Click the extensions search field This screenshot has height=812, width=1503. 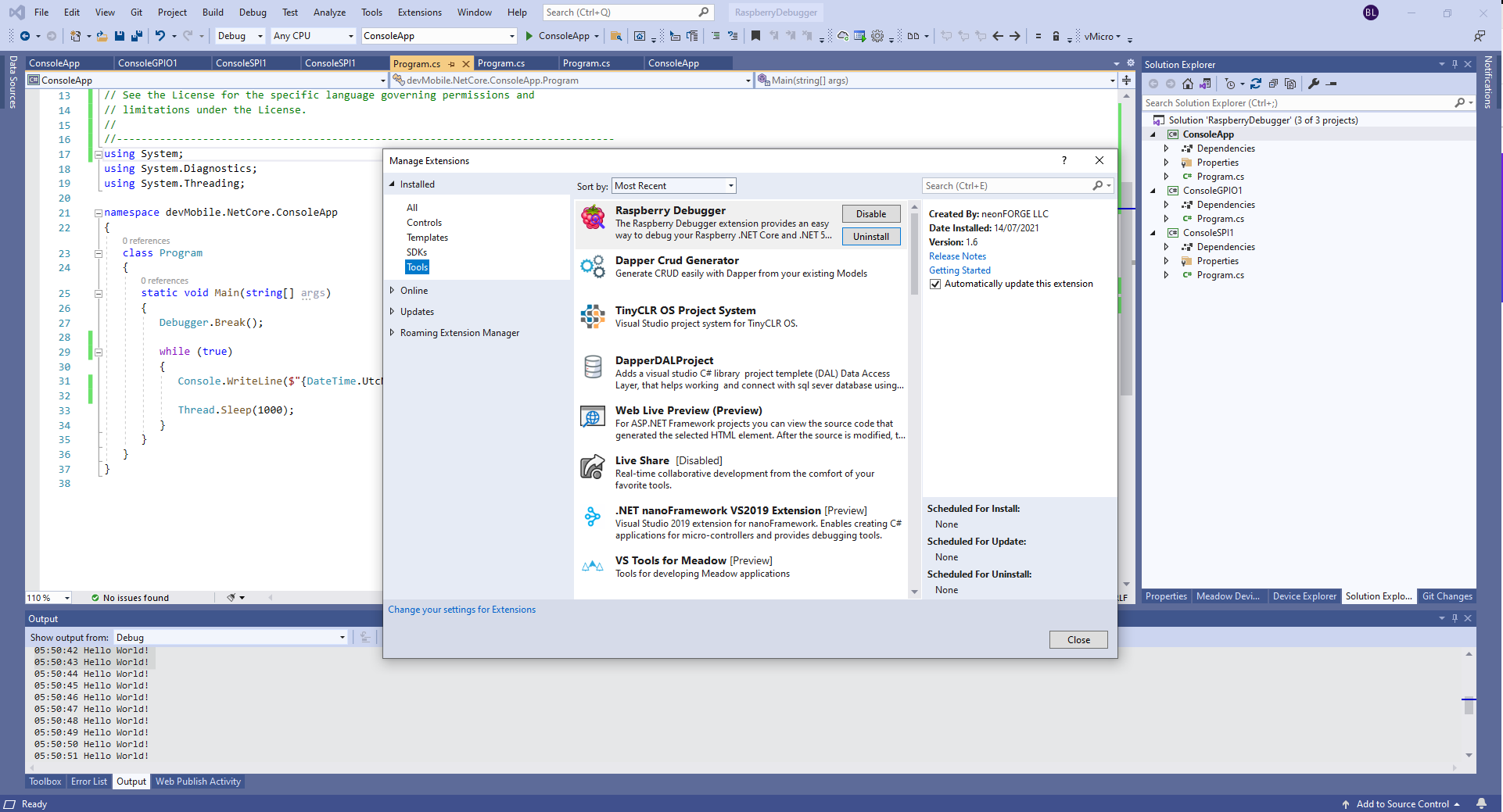pyautogui.click(x=1007, y=186)
